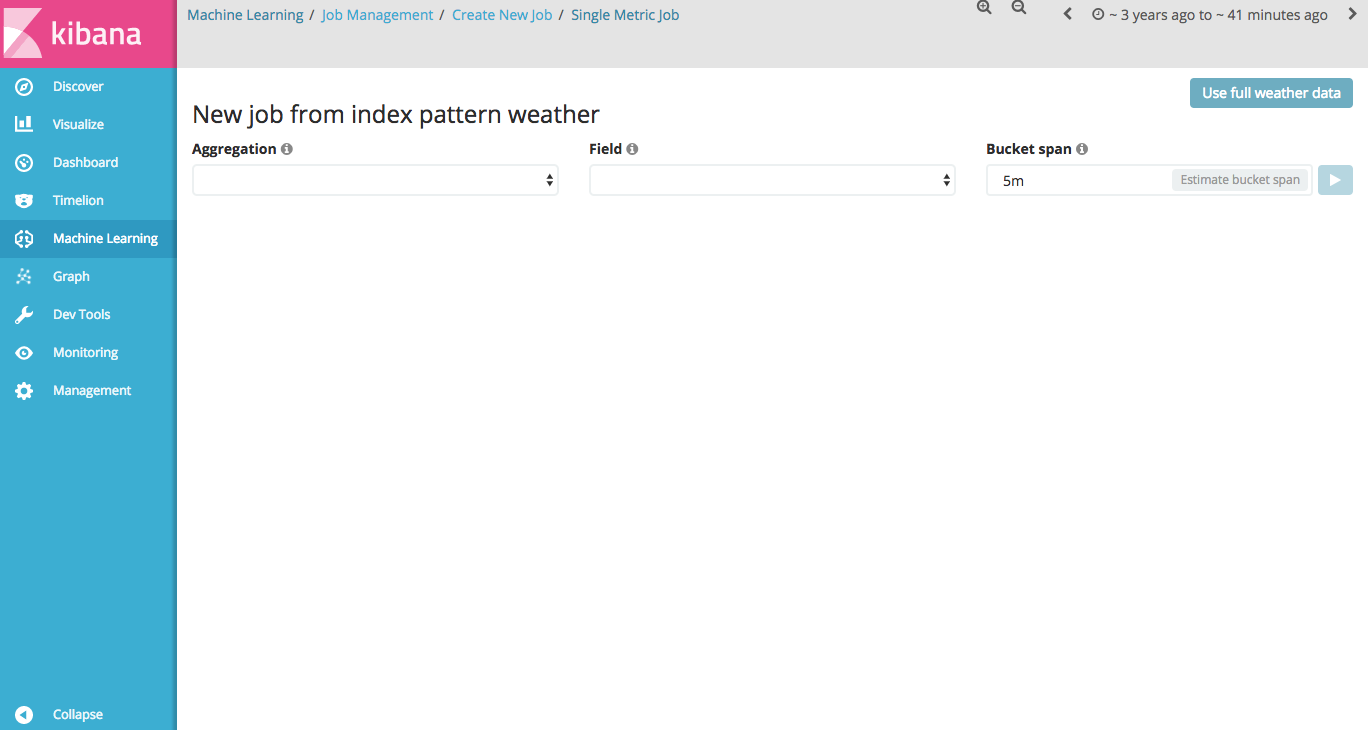Show Bucket span info tooltip icon

coord(1082,149)
